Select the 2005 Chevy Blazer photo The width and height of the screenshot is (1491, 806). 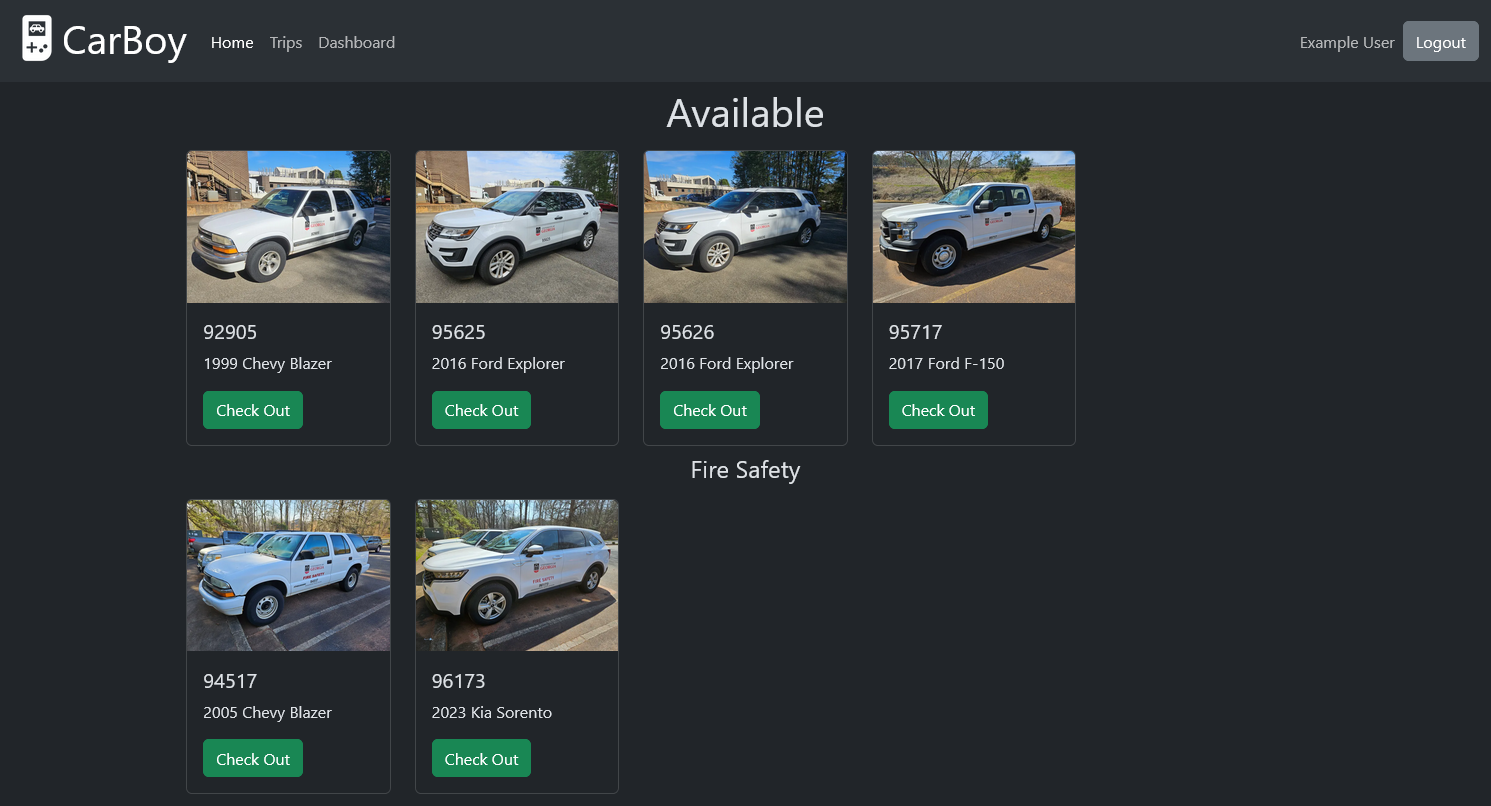[x=288, y=576]
